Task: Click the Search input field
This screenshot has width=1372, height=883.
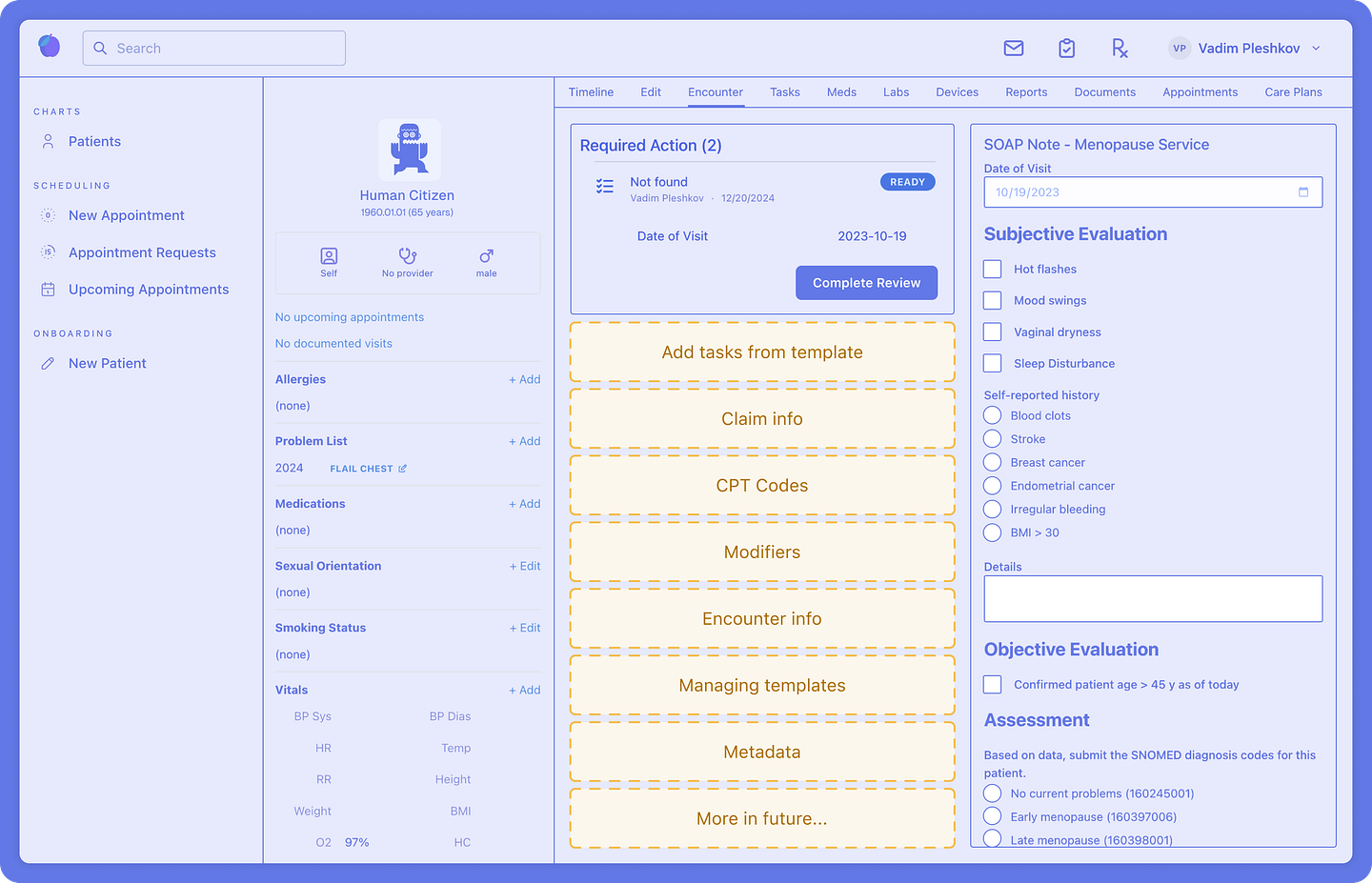Action: click(214, 49)
